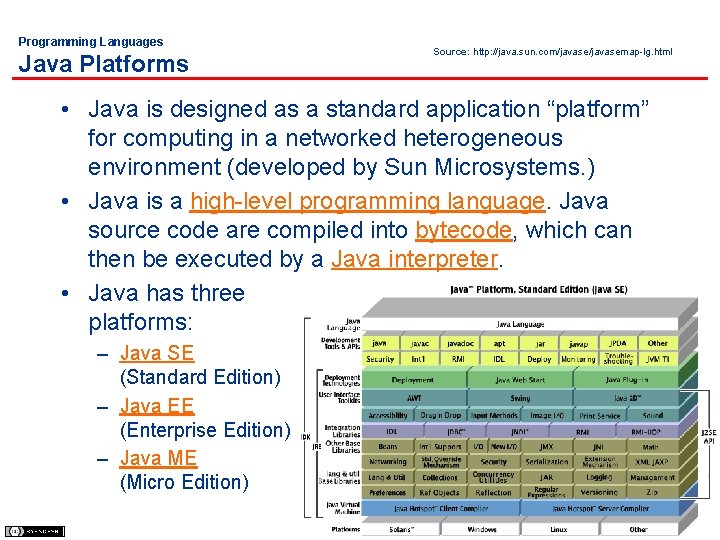
Task: Click the 'Java Web Start' block
Action: coord(520,380)
